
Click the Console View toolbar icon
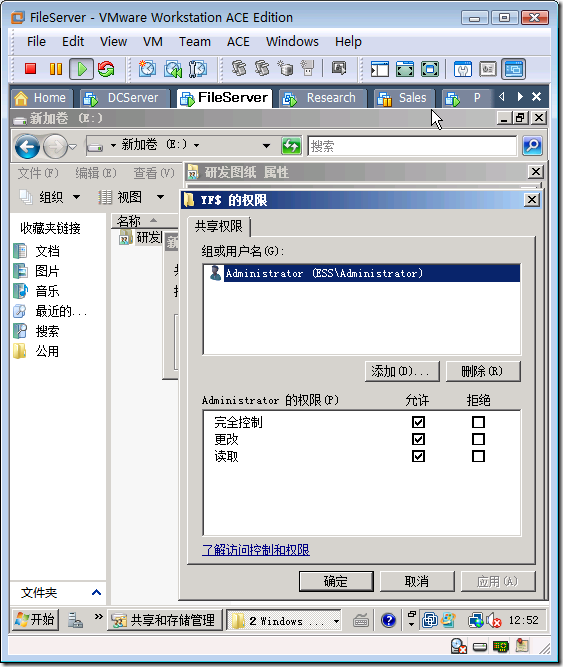click(513, 69)
